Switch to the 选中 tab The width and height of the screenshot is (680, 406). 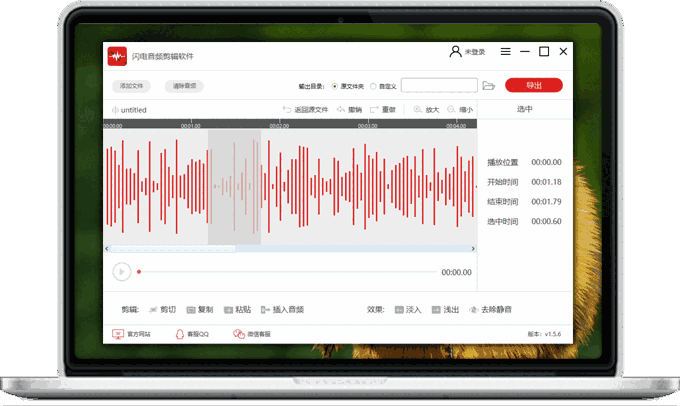click(525, 109)
